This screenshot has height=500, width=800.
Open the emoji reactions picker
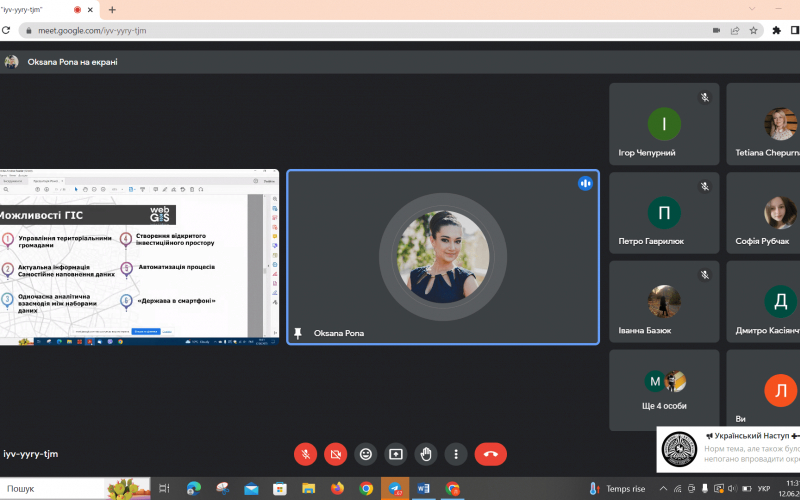365,453
